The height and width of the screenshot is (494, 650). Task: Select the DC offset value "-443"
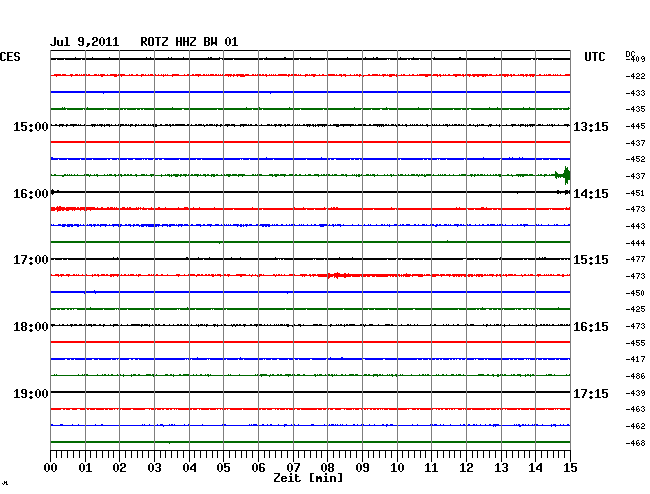click(635, 226)
